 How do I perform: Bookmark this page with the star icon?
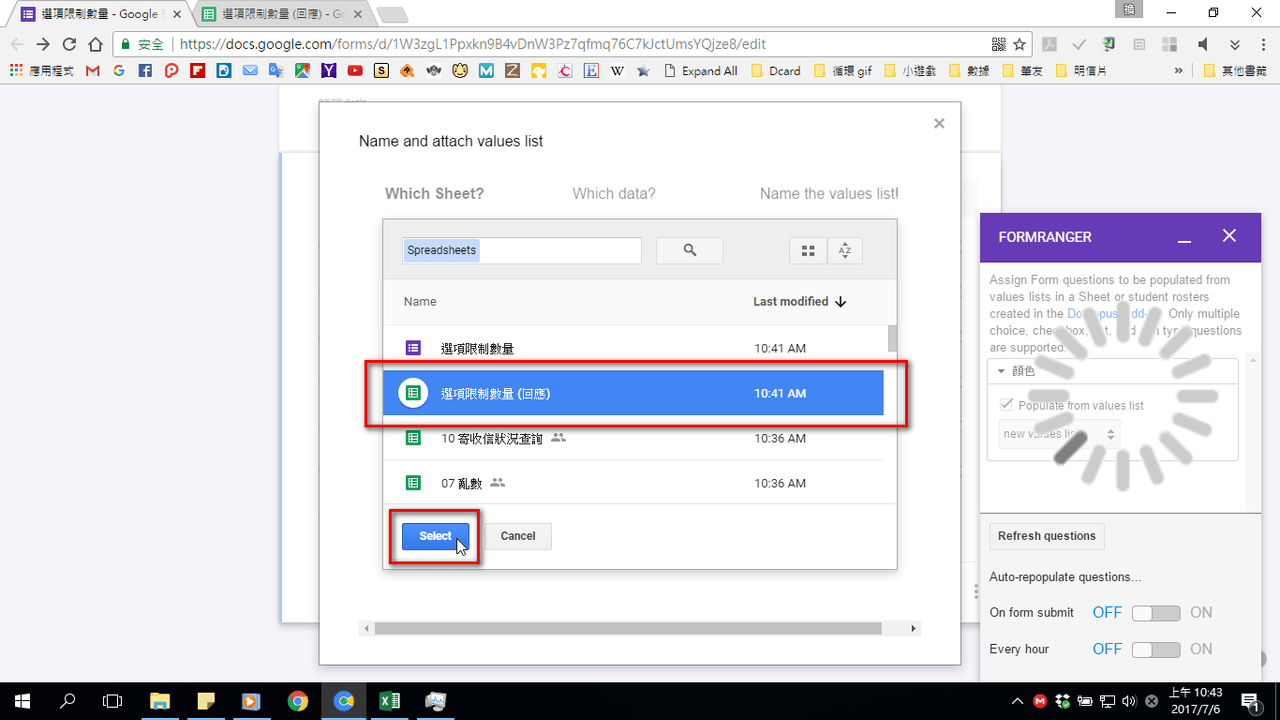pos(1020,44)
